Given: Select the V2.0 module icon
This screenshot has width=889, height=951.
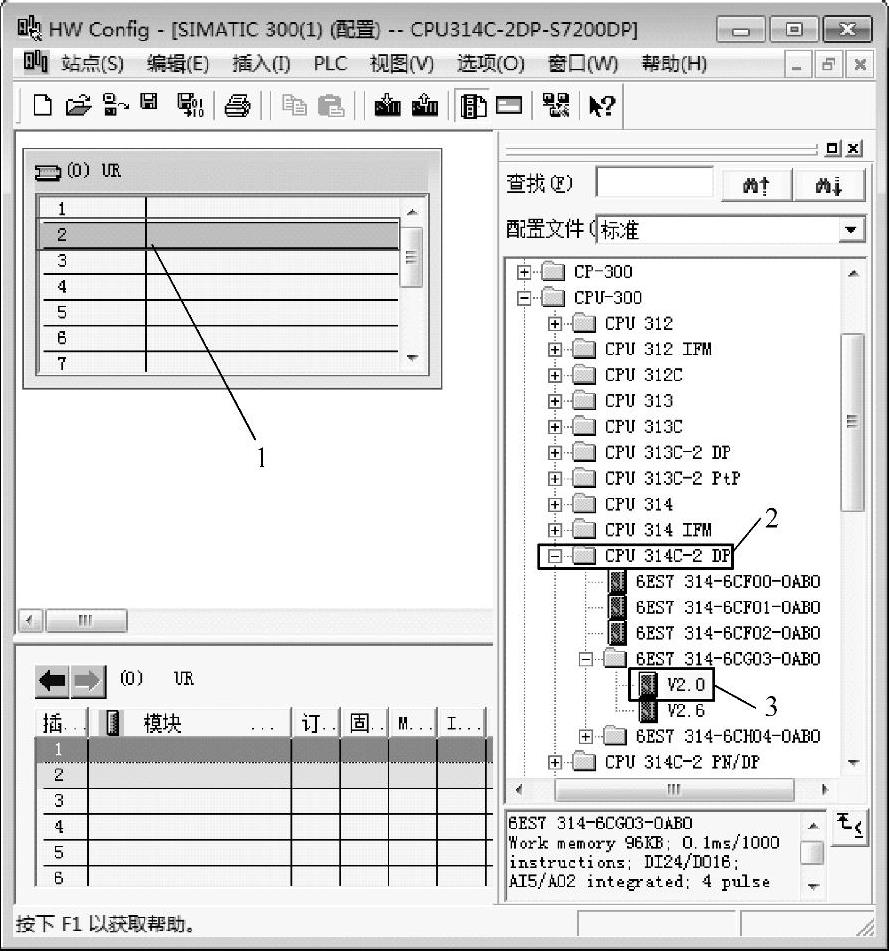Looking at the screenshot, I should (x=648, y=685).
